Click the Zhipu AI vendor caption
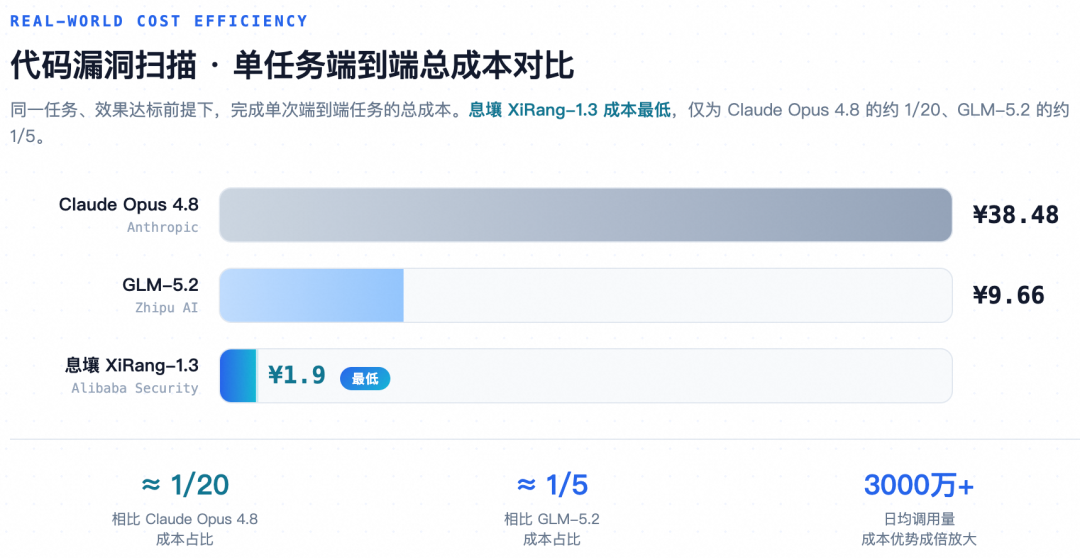The height and width of the screenshot is (558, 1080). click(x=167, y=308)
